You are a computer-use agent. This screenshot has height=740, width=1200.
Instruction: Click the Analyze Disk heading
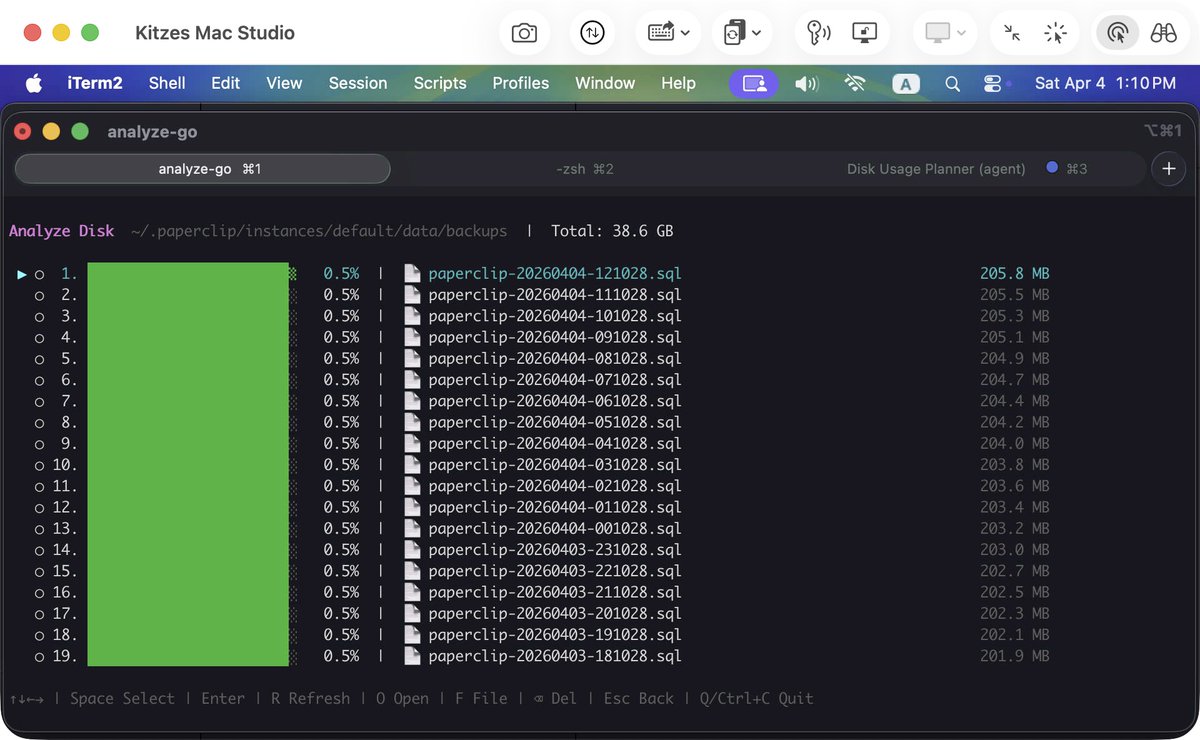(62, 231)
